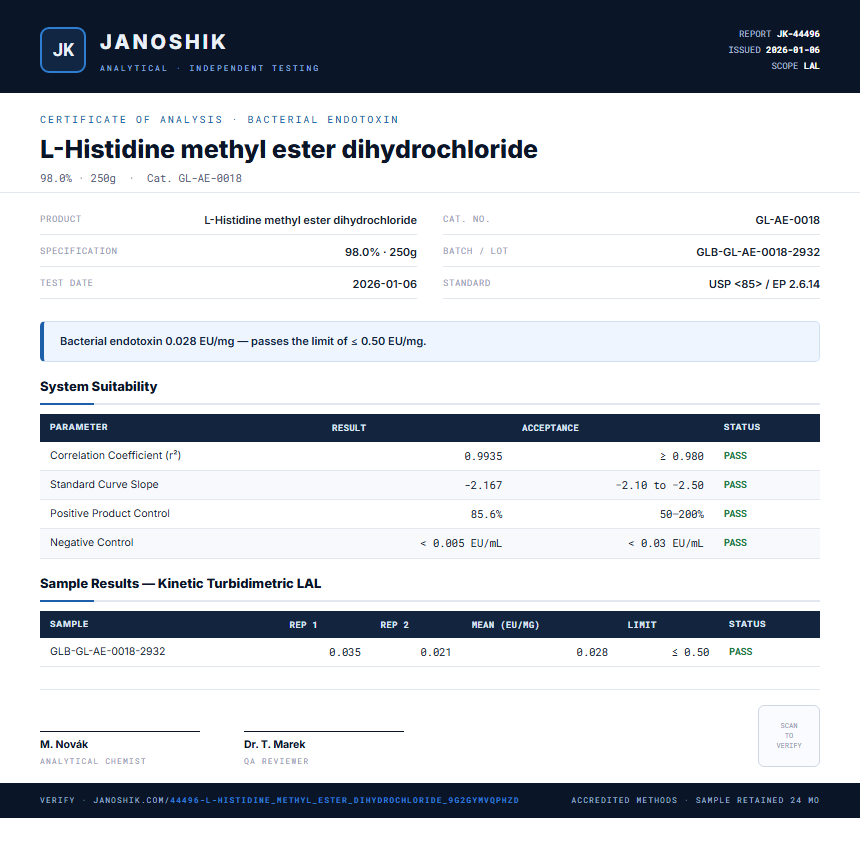
Task: Click the sample ID GLB-GL-AE-0018-2932 in results table
Action: pyautogui.click(x=108, y=651)
